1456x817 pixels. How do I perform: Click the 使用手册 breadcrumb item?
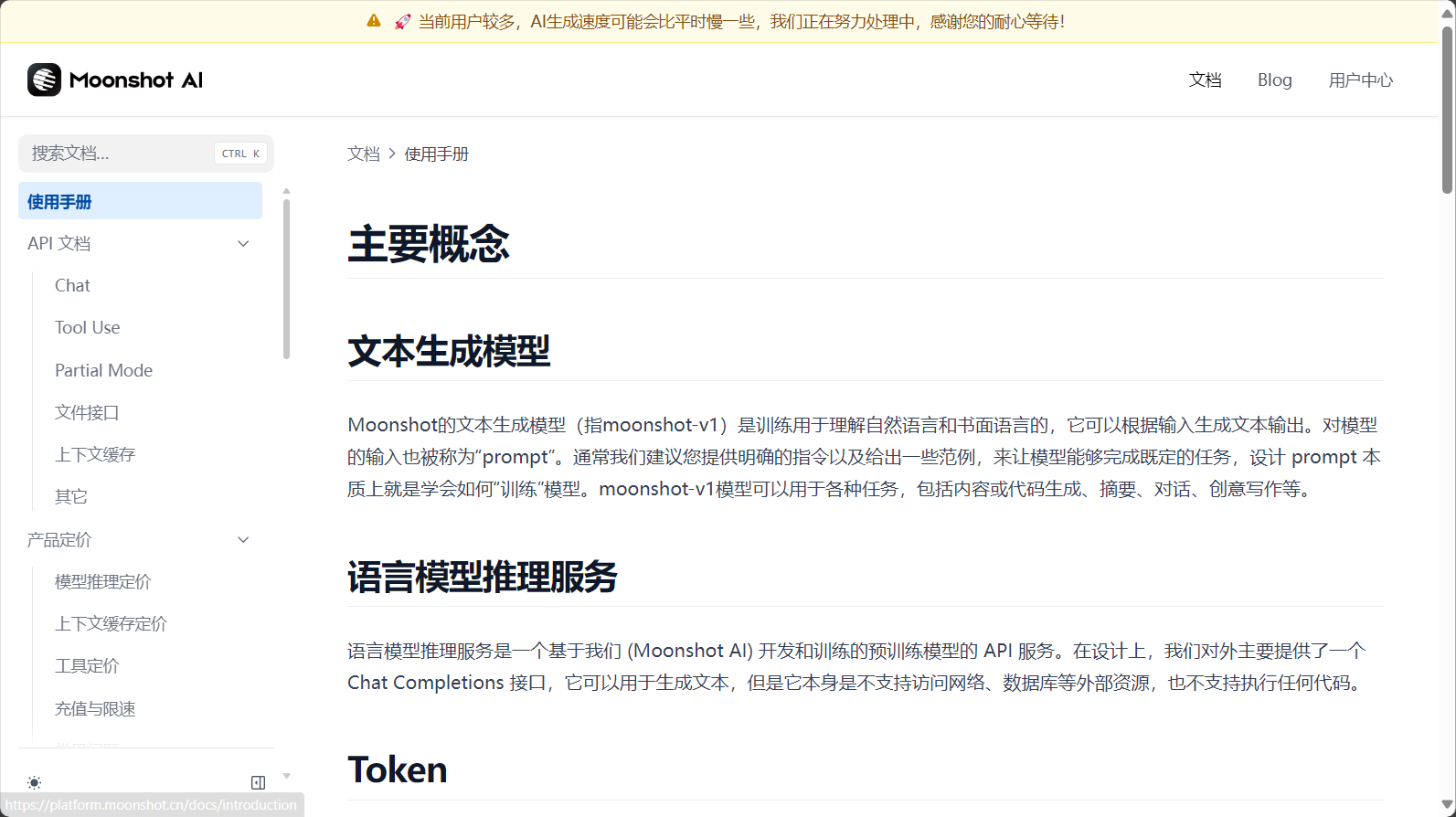[436, 154]
